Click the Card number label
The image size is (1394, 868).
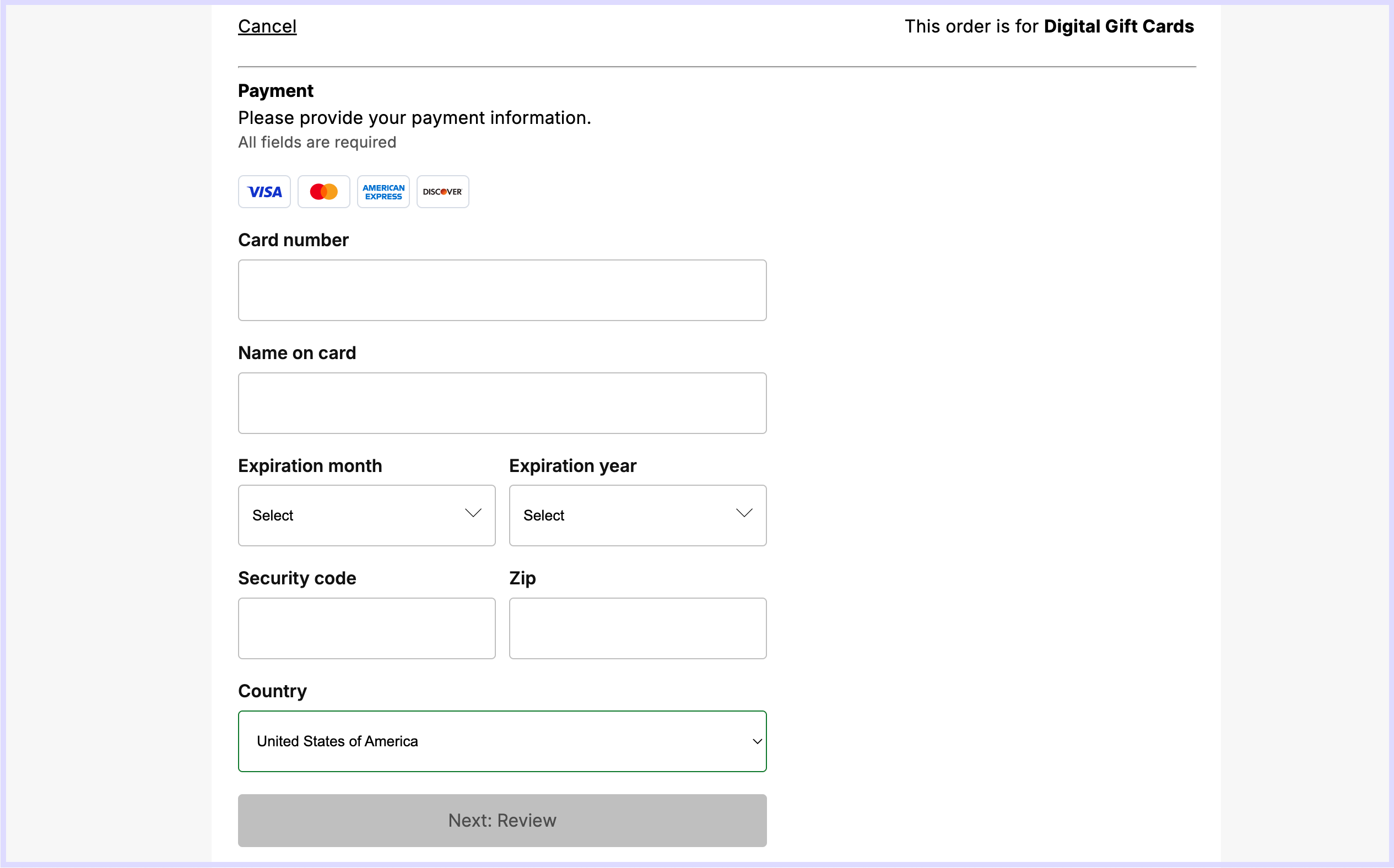coord(293,240)
